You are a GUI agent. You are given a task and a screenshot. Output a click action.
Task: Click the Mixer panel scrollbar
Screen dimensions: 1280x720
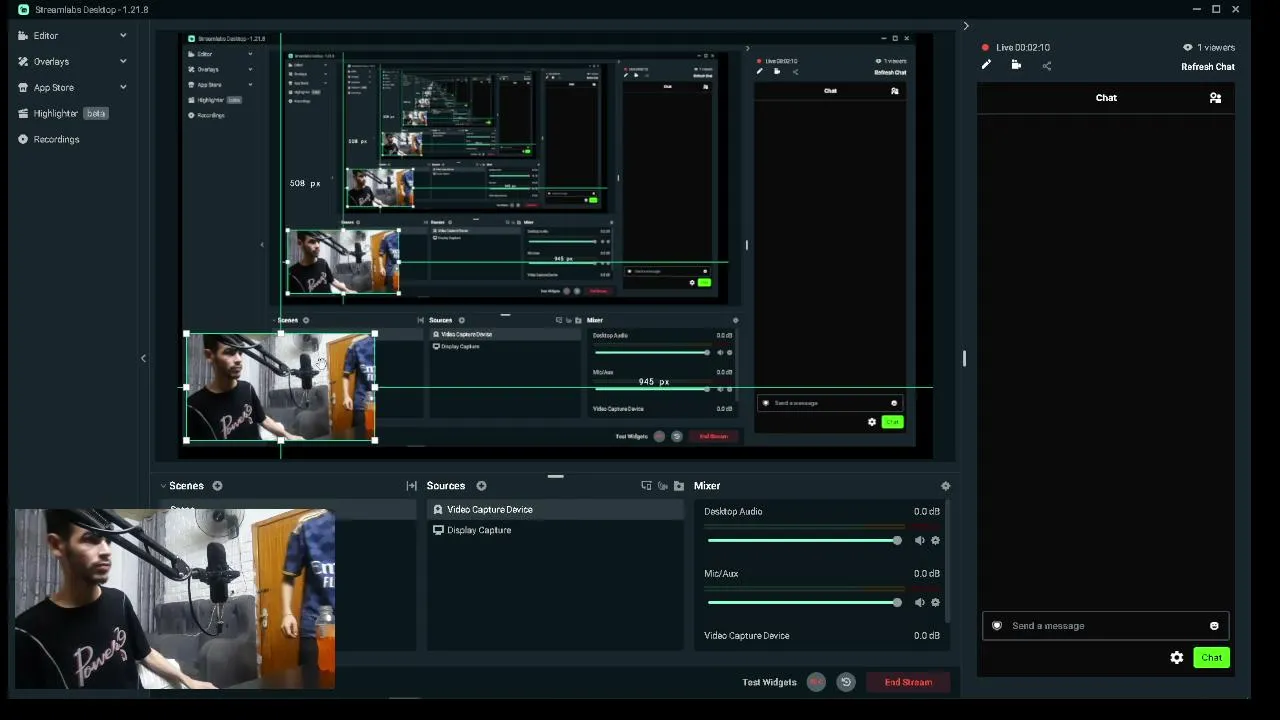tap(948, 563)
